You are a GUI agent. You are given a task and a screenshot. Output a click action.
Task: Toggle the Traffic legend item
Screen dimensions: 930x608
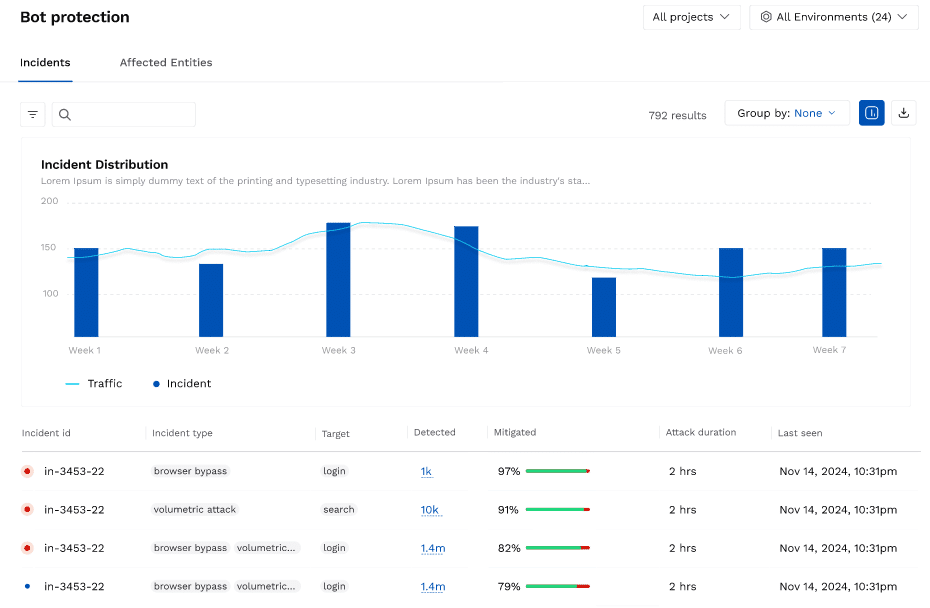[x=94, y=383]
